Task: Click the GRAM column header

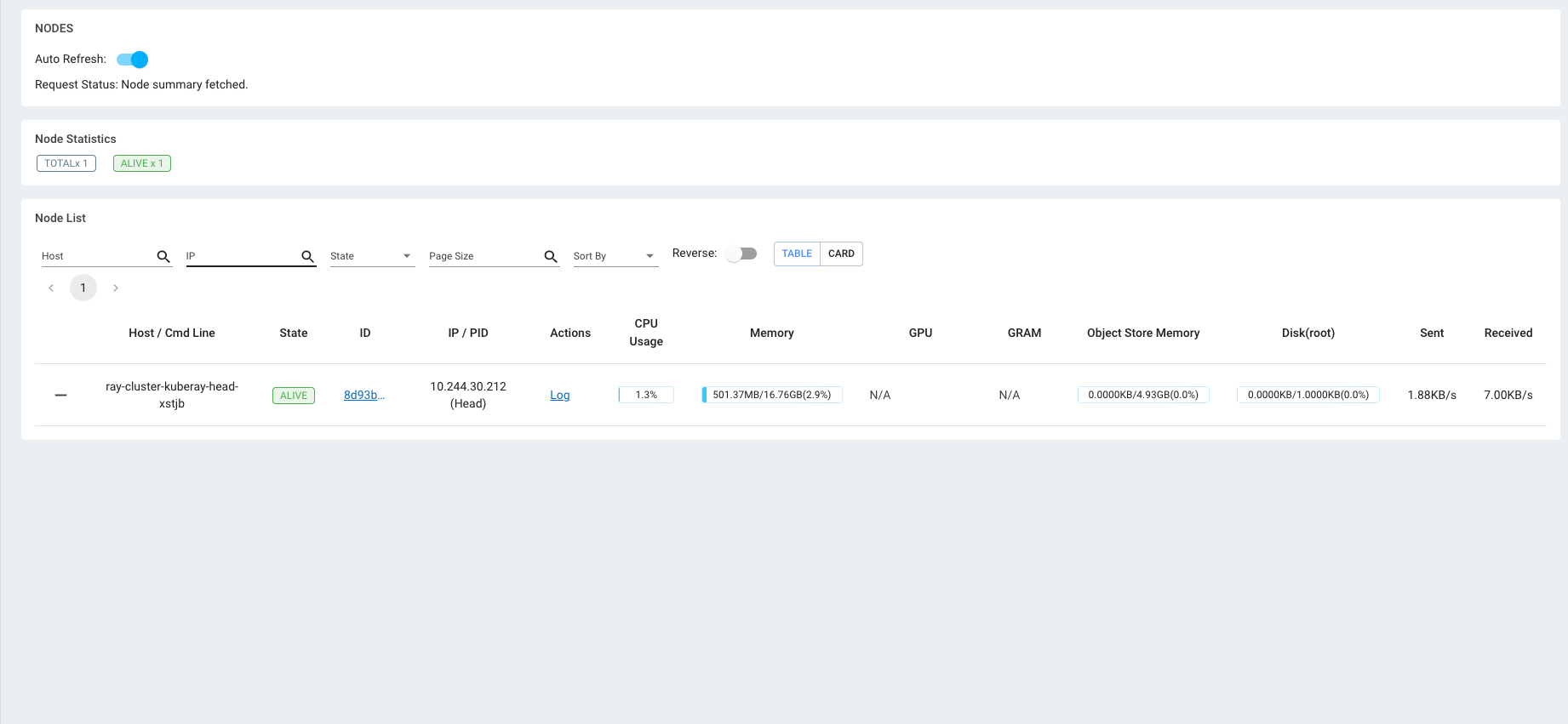Action: [1024, 333]
